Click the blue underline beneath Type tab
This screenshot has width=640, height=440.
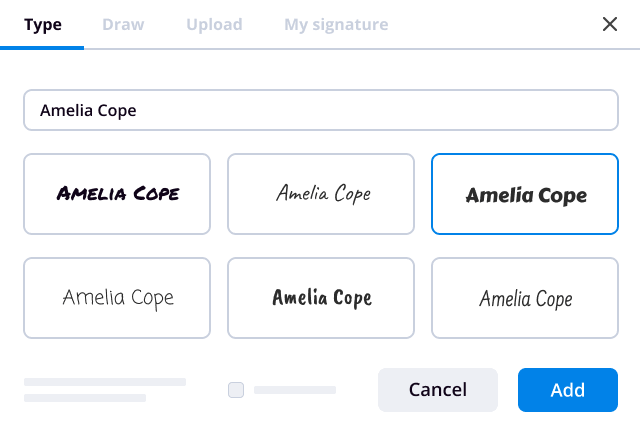click(x=43, y=47)
